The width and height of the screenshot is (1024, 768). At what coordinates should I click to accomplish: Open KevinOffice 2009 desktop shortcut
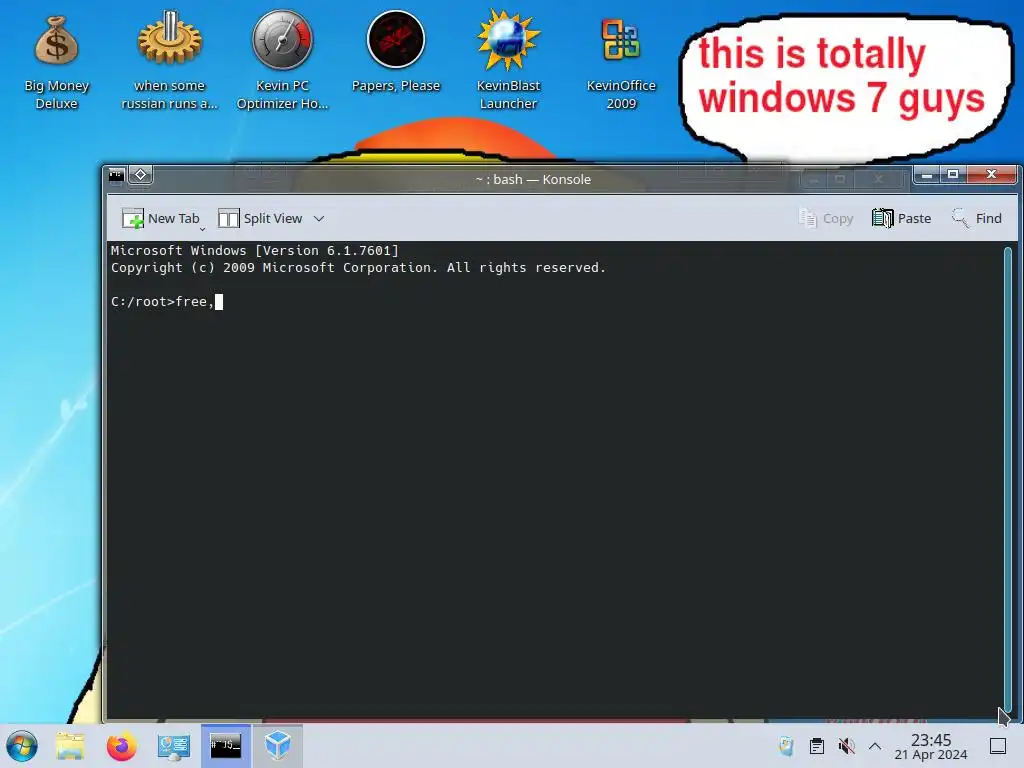[621, 62]
